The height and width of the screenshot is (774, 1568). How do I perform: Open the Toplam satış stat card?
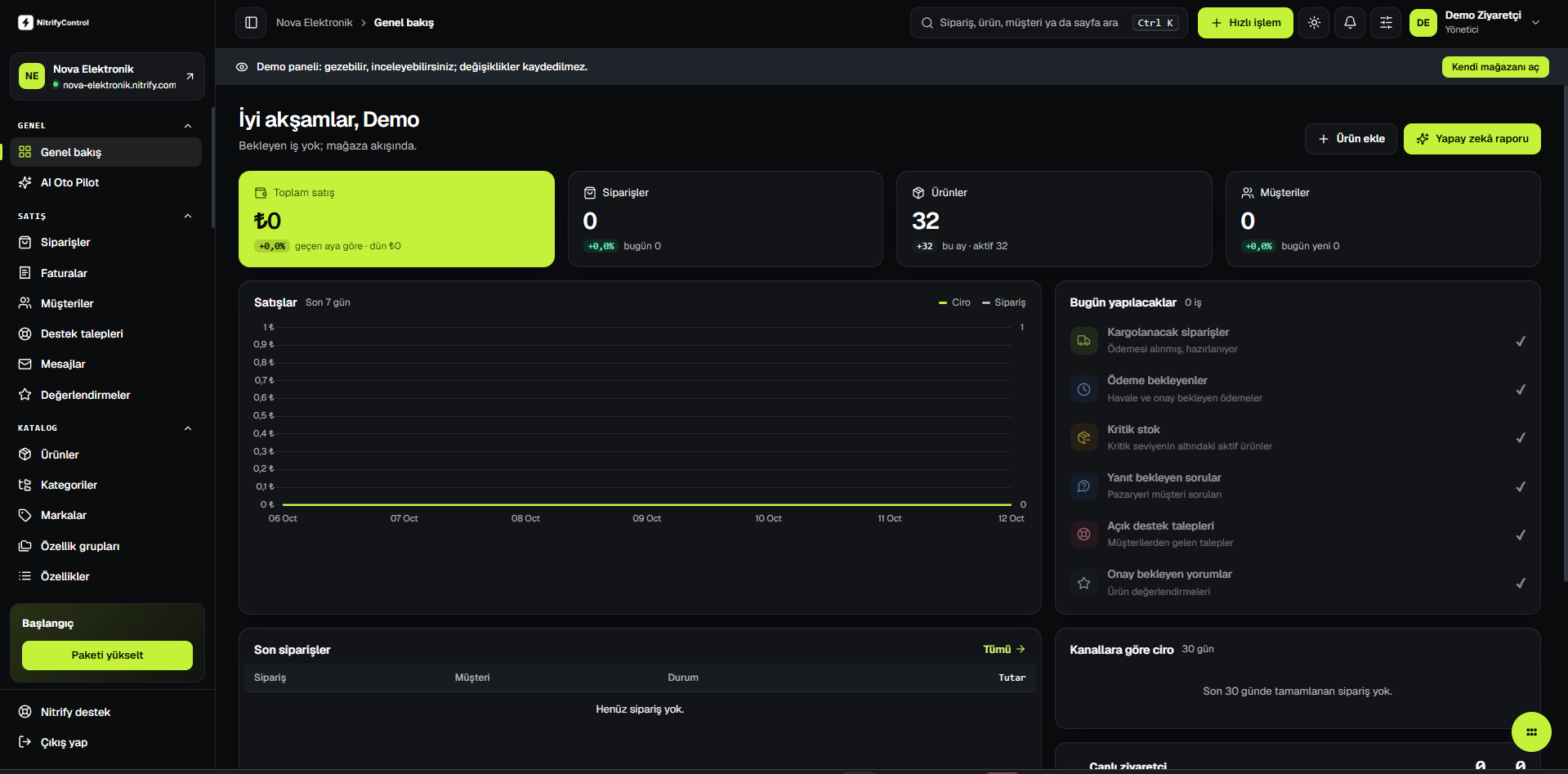[x=396, y=219]
